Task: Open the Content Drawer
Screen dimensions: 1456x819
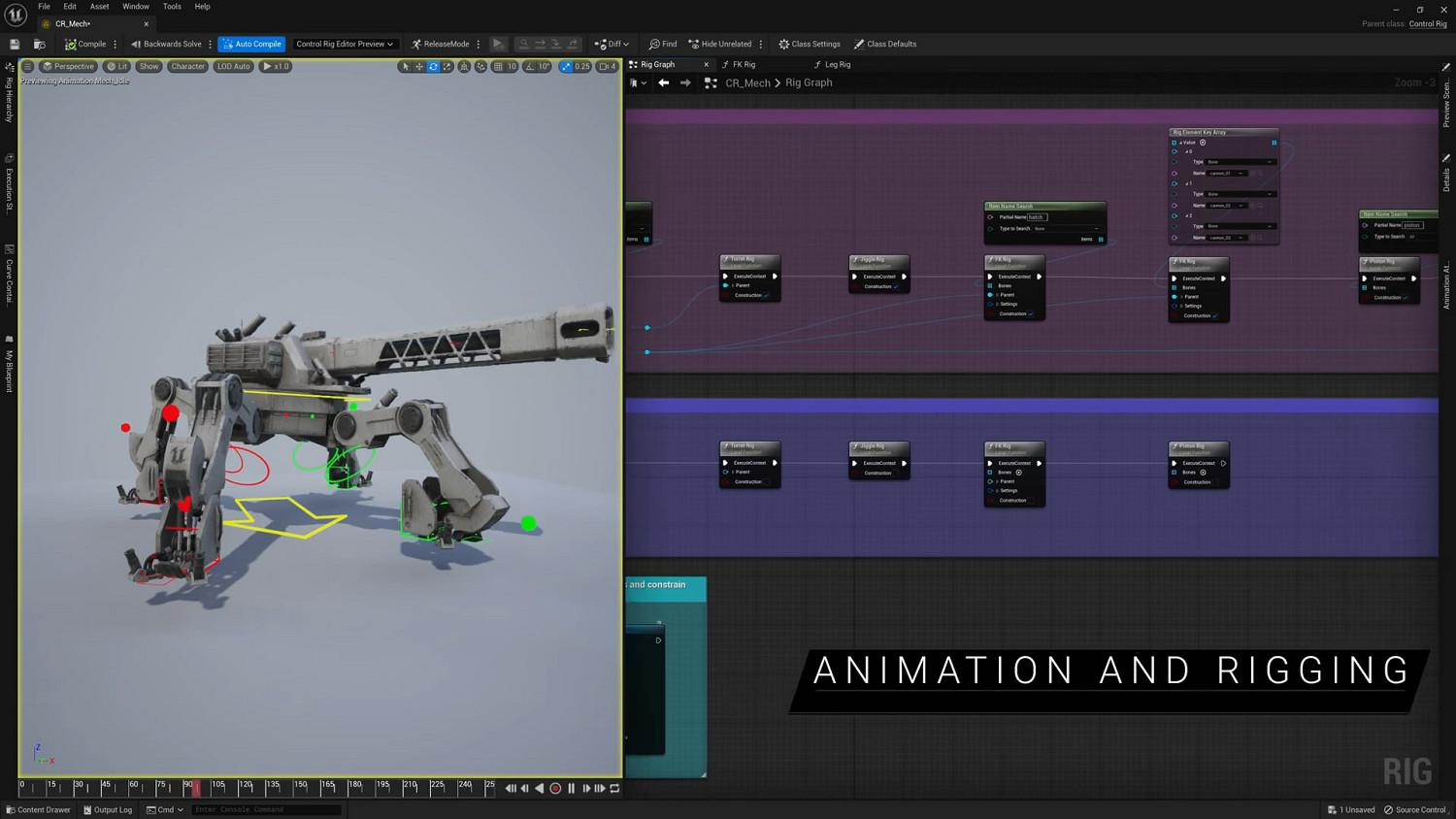Action: (39, 809)
